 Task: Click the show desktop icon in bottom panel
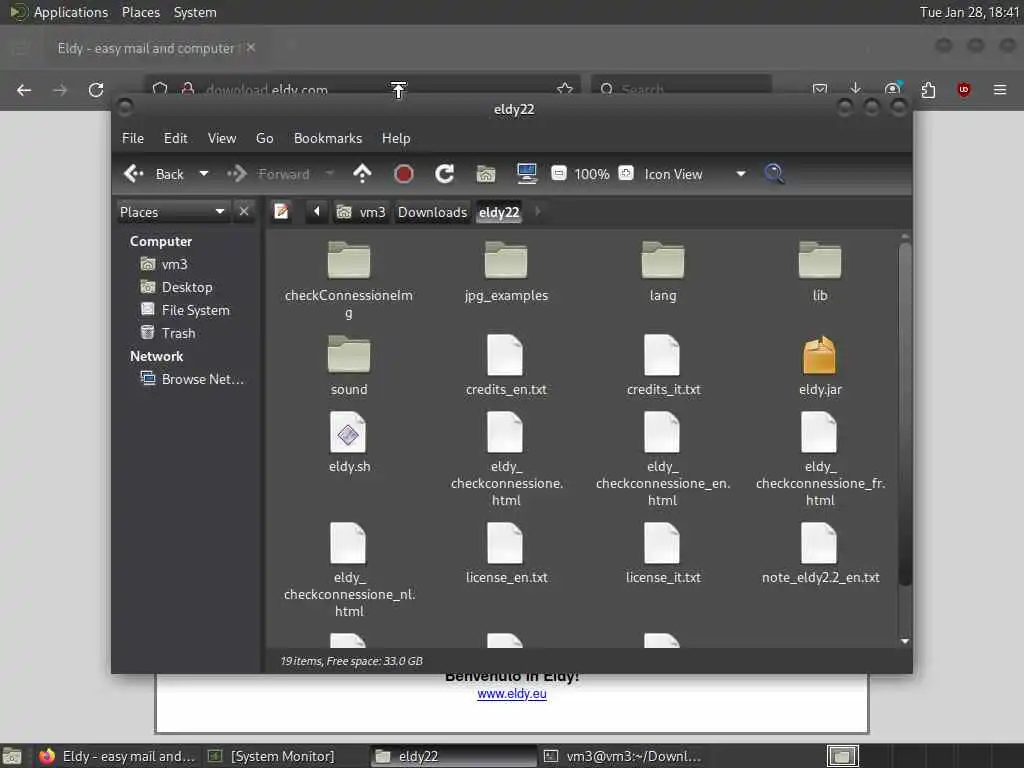(11, 756)
